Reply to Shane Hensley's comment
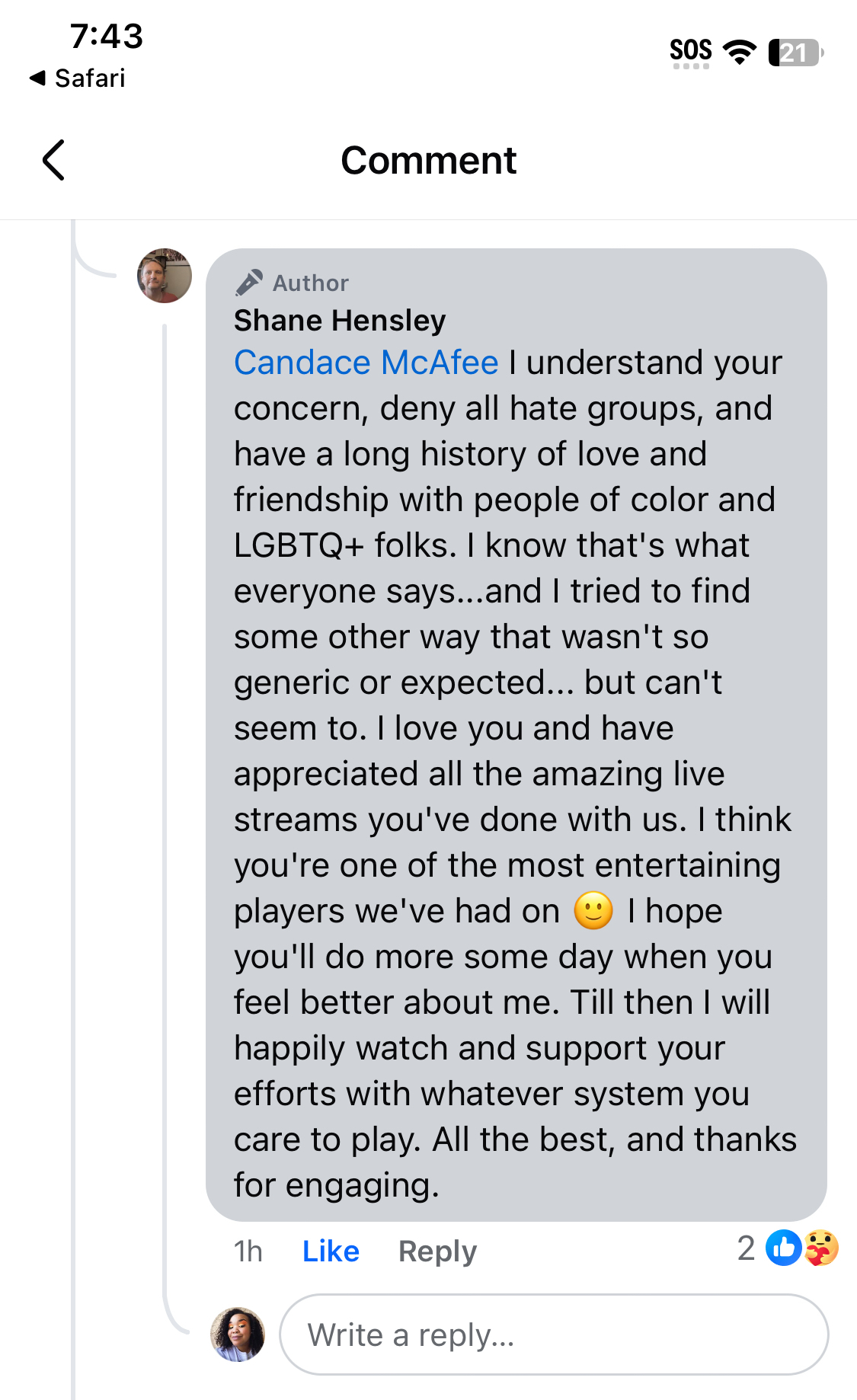 point(437,1251)
